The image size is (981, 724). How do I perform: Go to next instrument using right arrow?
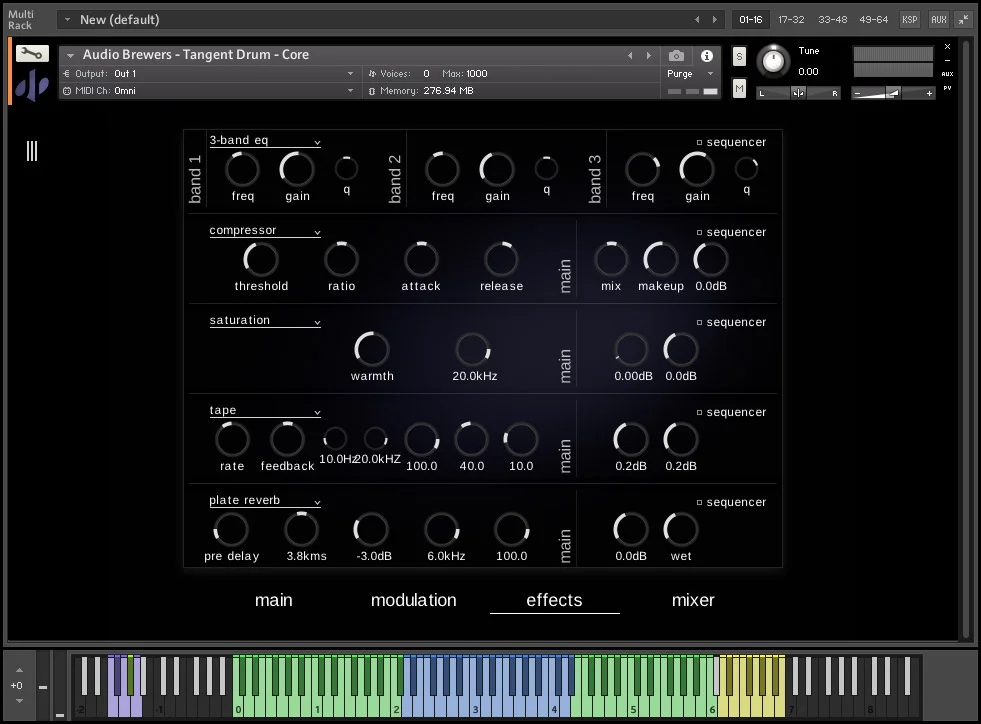pos(649,56)
